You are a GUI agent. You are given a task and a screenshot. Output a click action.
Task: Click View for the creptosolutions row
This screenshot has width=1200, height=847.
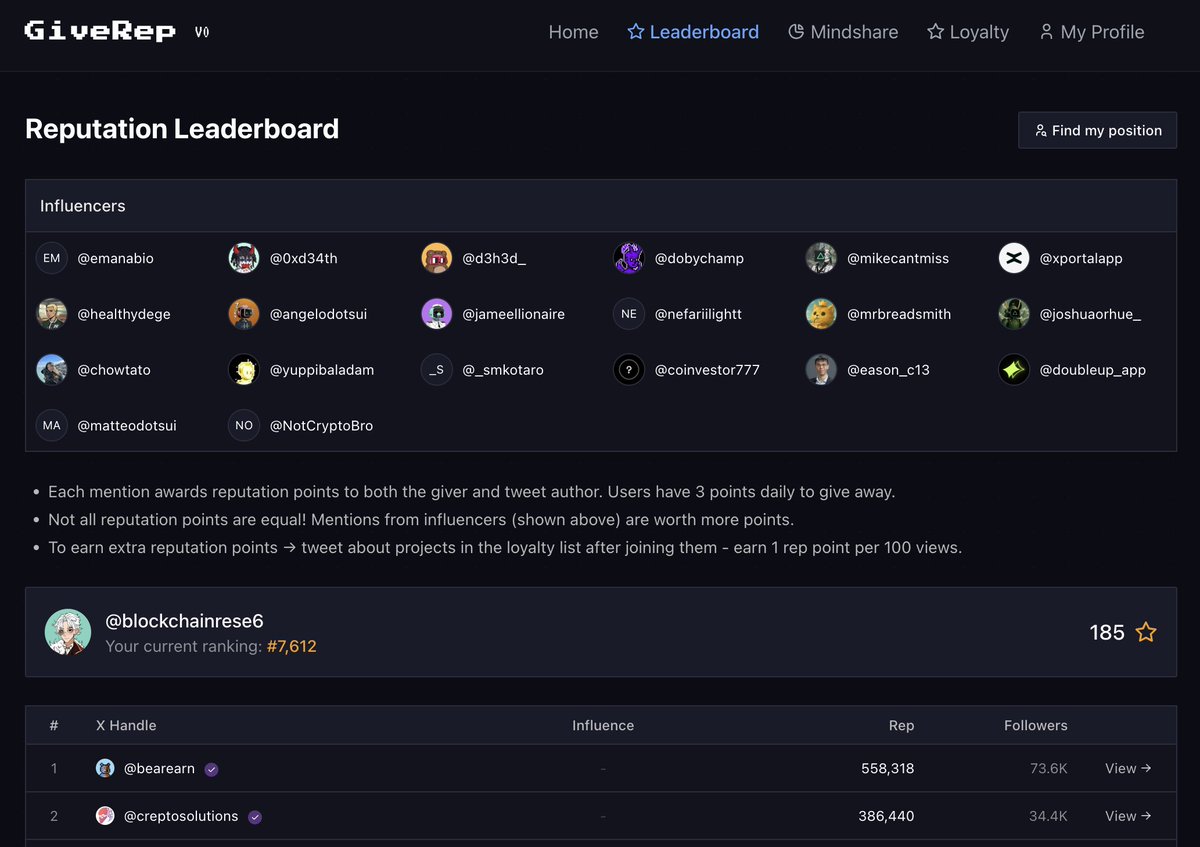[1128, 816]
